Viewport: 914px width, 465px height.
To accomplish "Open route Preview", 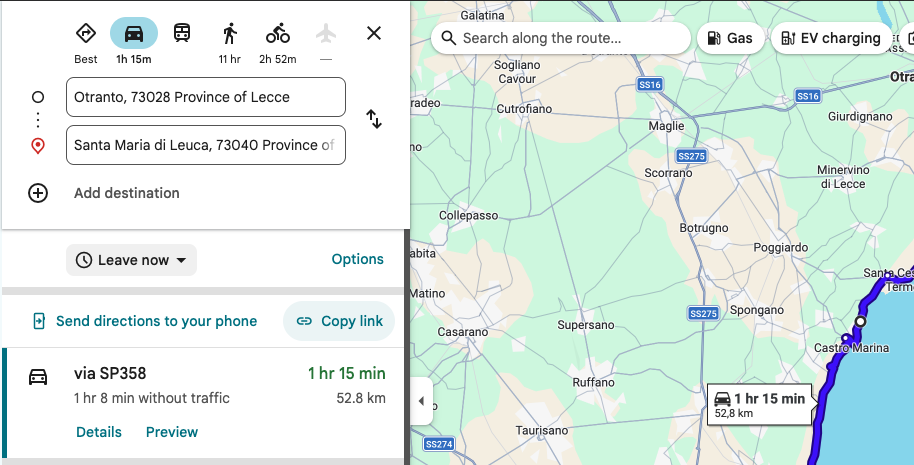I will (x=172, y=432).
